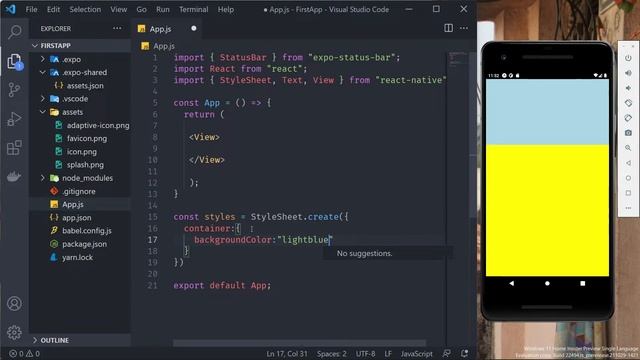
Task: Click the feedback icon in status bar
Action: tap(447, 353)
